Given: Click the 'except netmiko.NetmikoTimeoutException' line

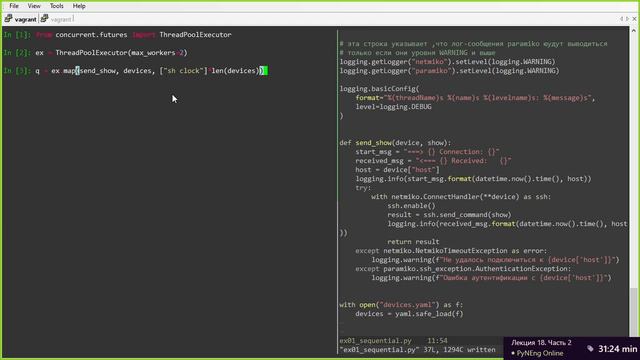Looking at the screenshot, I should [451, 251].
